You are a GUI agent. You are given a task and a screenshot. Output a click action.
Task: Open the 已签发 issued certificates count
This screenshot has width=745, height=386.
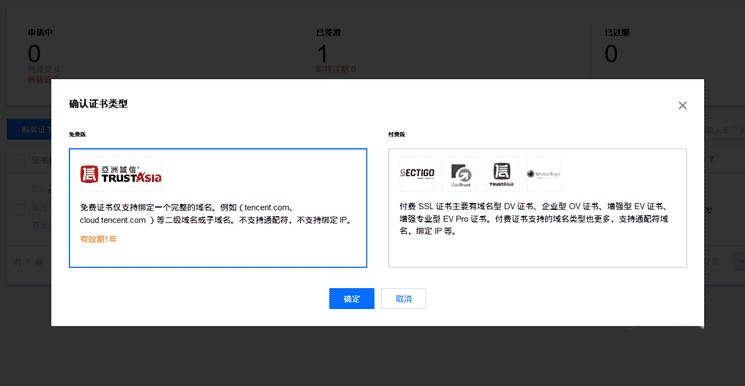point(323,54)
